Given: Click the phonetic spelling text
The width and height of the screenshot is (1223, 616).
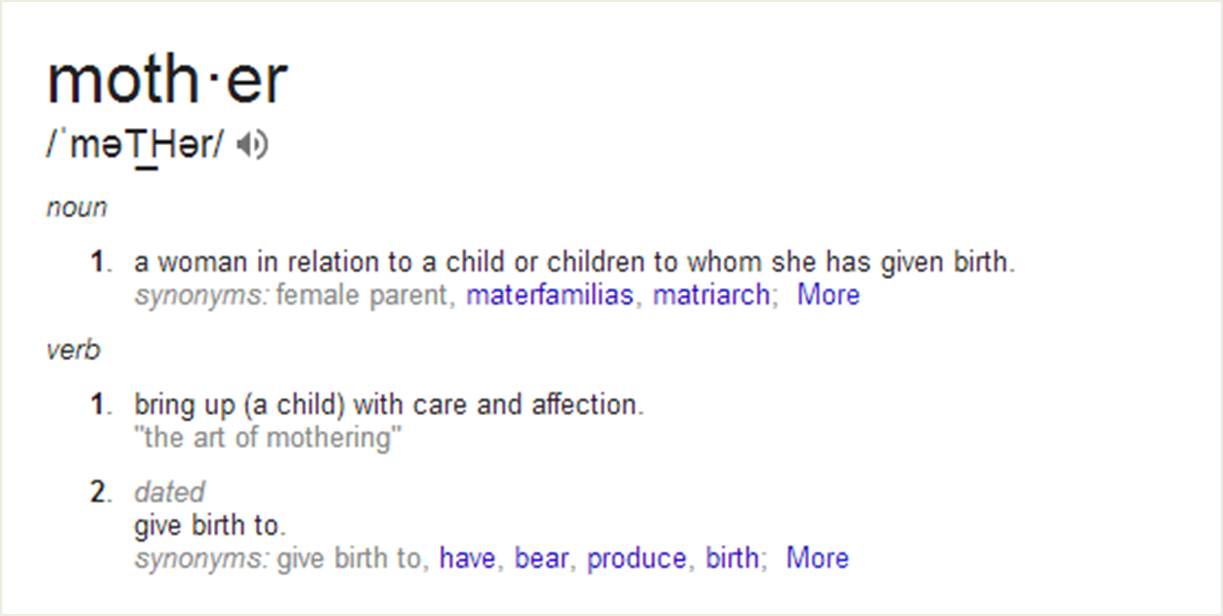Looking at the screenshot, I should pos(136,146).
